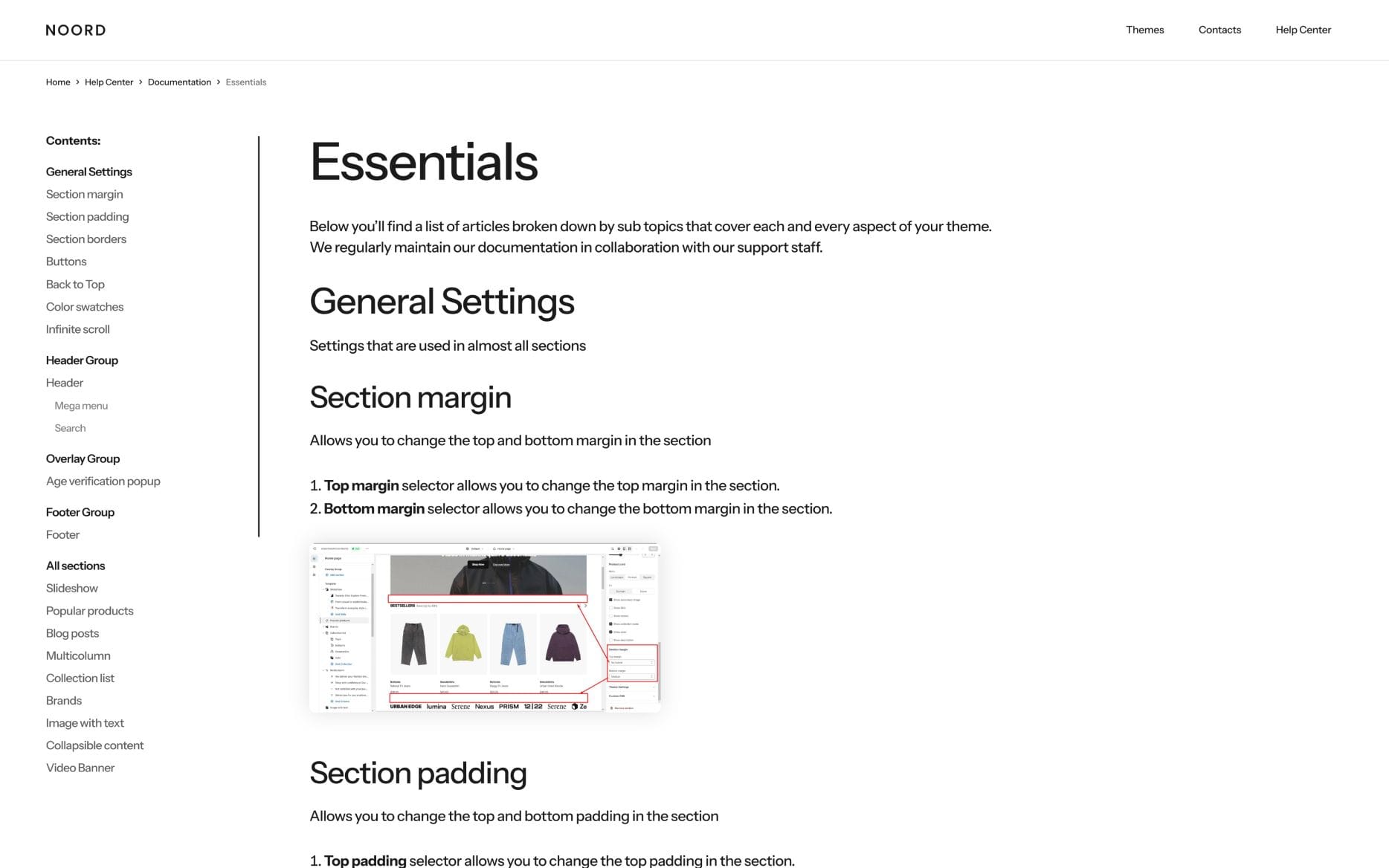Open the Slideshow section link
This screenshot has height=868, width=1389.
72,589
